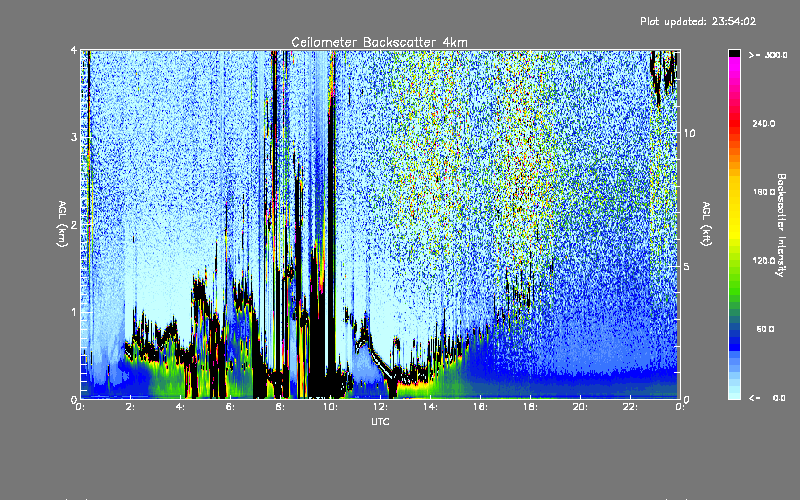The width and height of the screenshot is (800, 500).
Task: Click the '<= 0.0' colorbar label
Action: pos(767,398)
